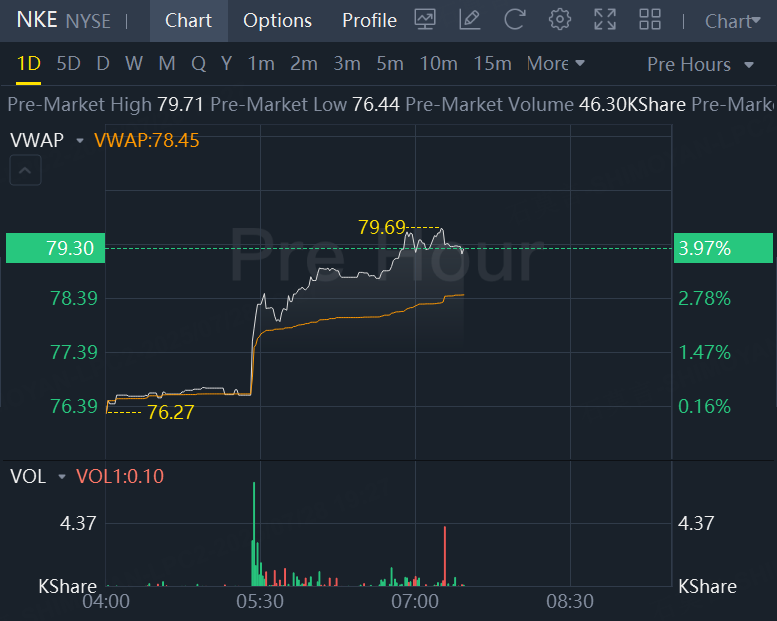Toggle fullscreen expand arrows icon
Viewport: 777px width, 621px height.
[x=605, y=20]
